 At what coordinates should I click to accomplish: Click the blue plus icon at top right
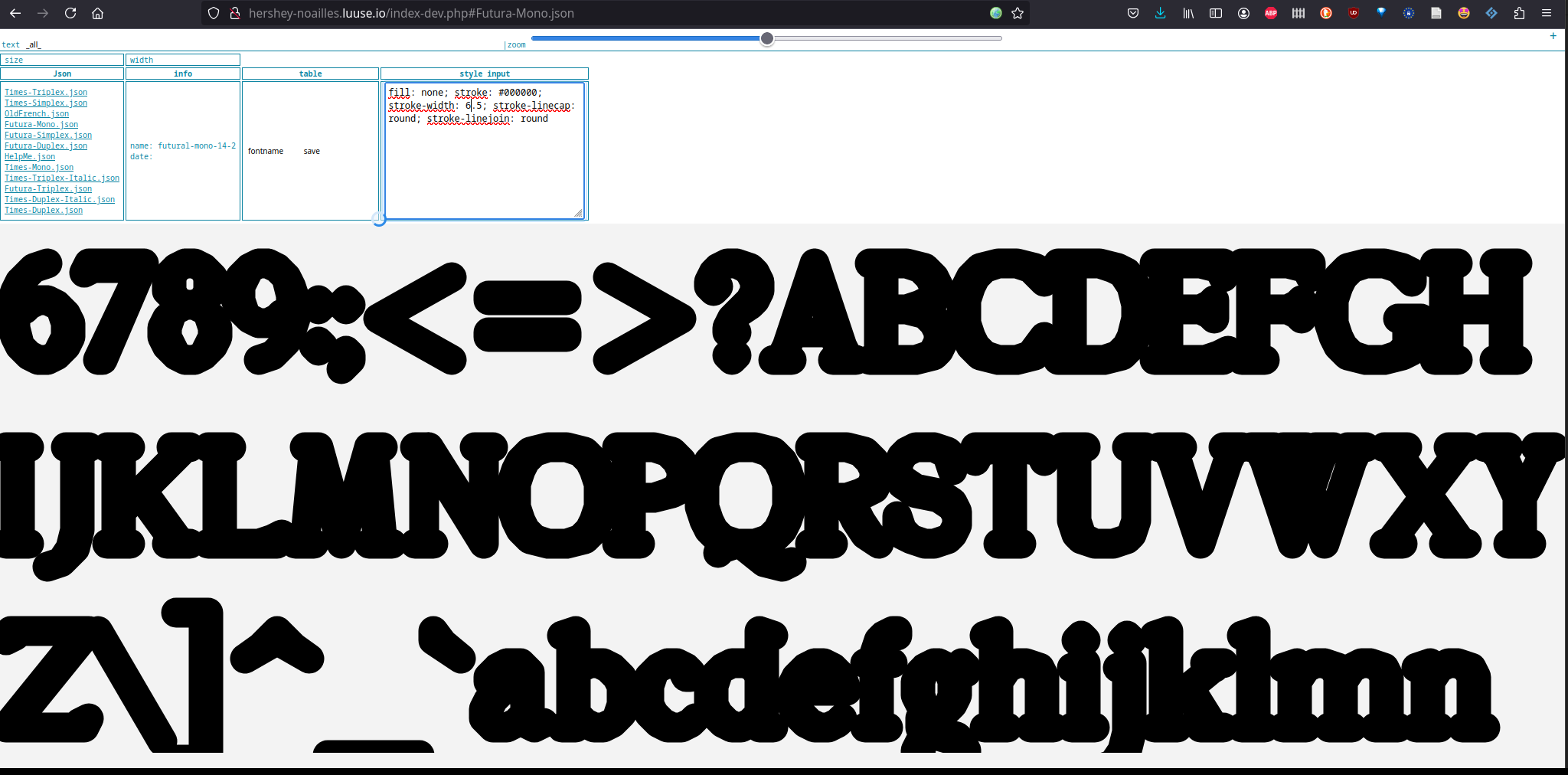tap(1553, 36)
